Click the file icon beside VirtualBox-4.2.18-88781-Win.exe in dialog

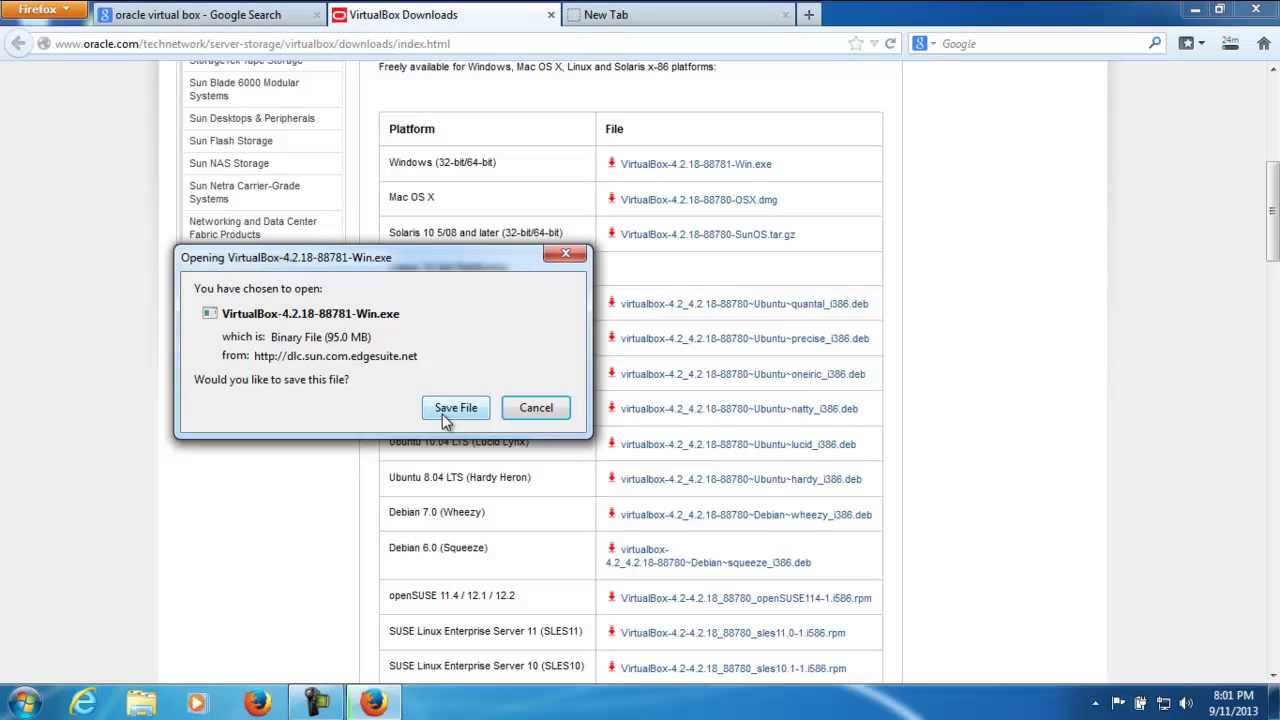tap(209, 313)
